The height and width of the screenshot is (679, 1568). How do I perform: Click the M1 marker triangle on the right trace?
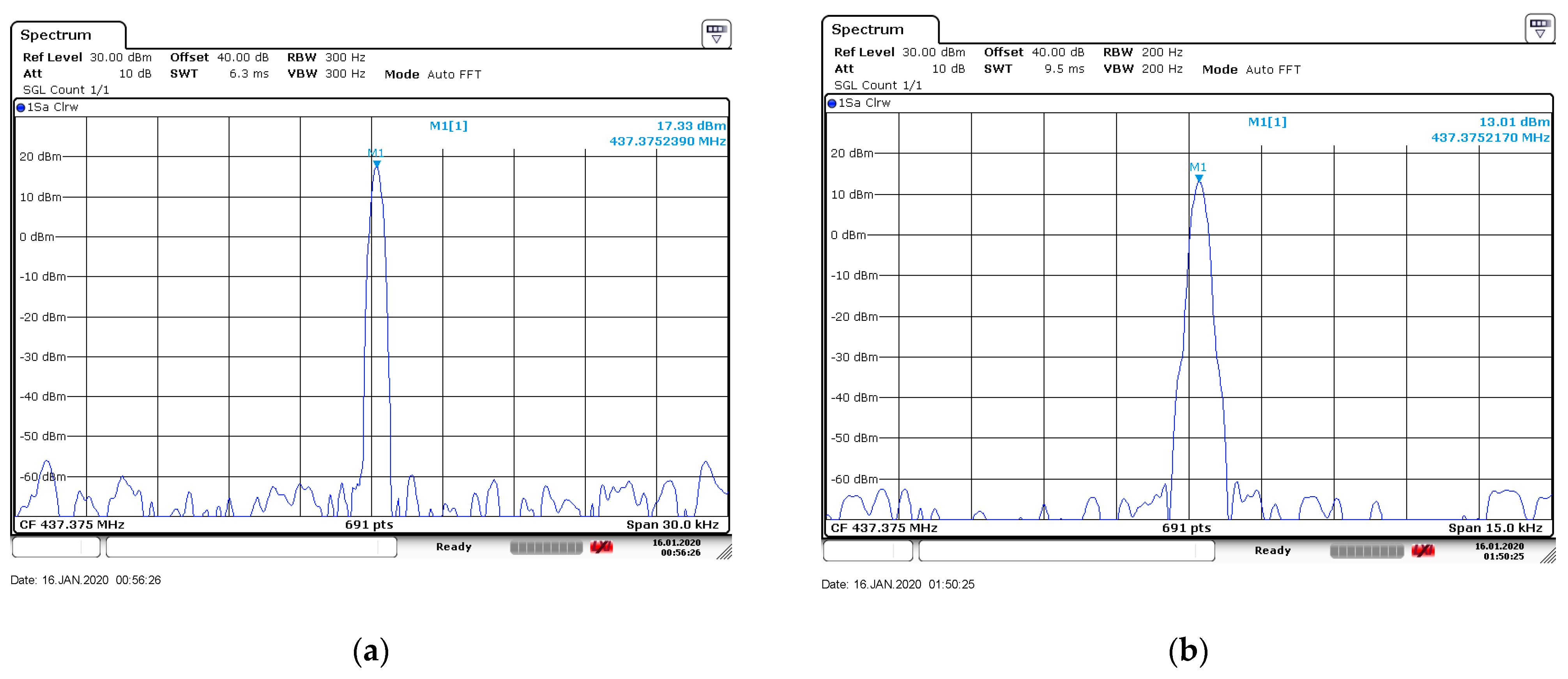click(x=1199, y=179)
